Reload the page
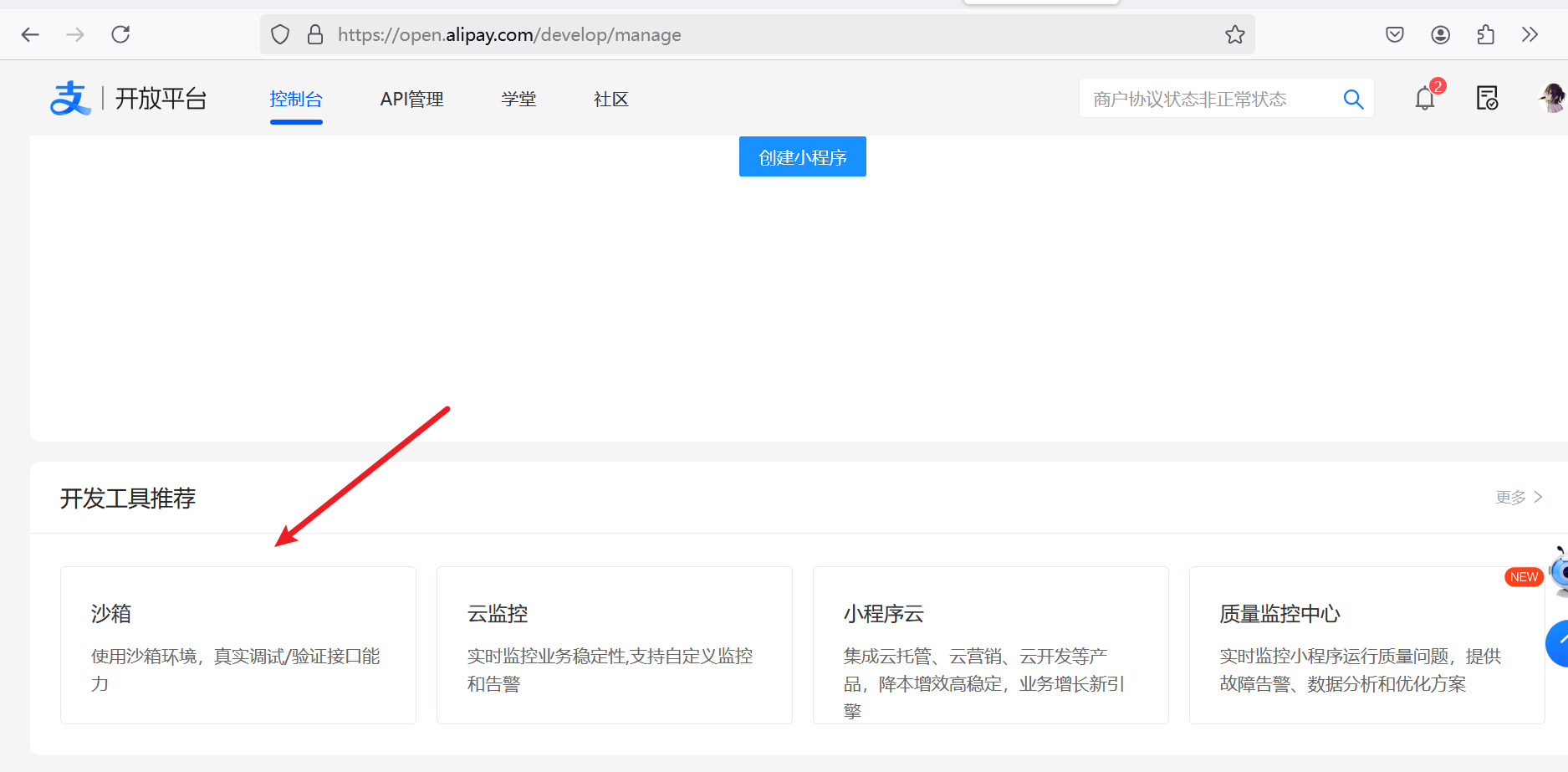1568x772 pixels. coord(120,34)
